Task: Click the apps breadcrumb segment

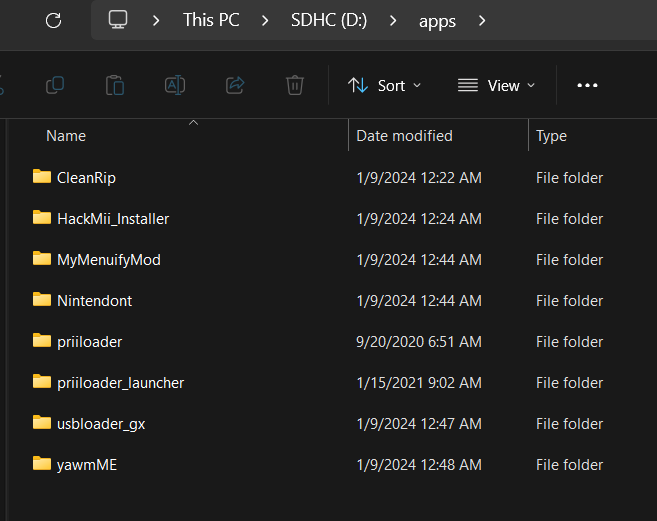Action: click(x=437, y=21)
